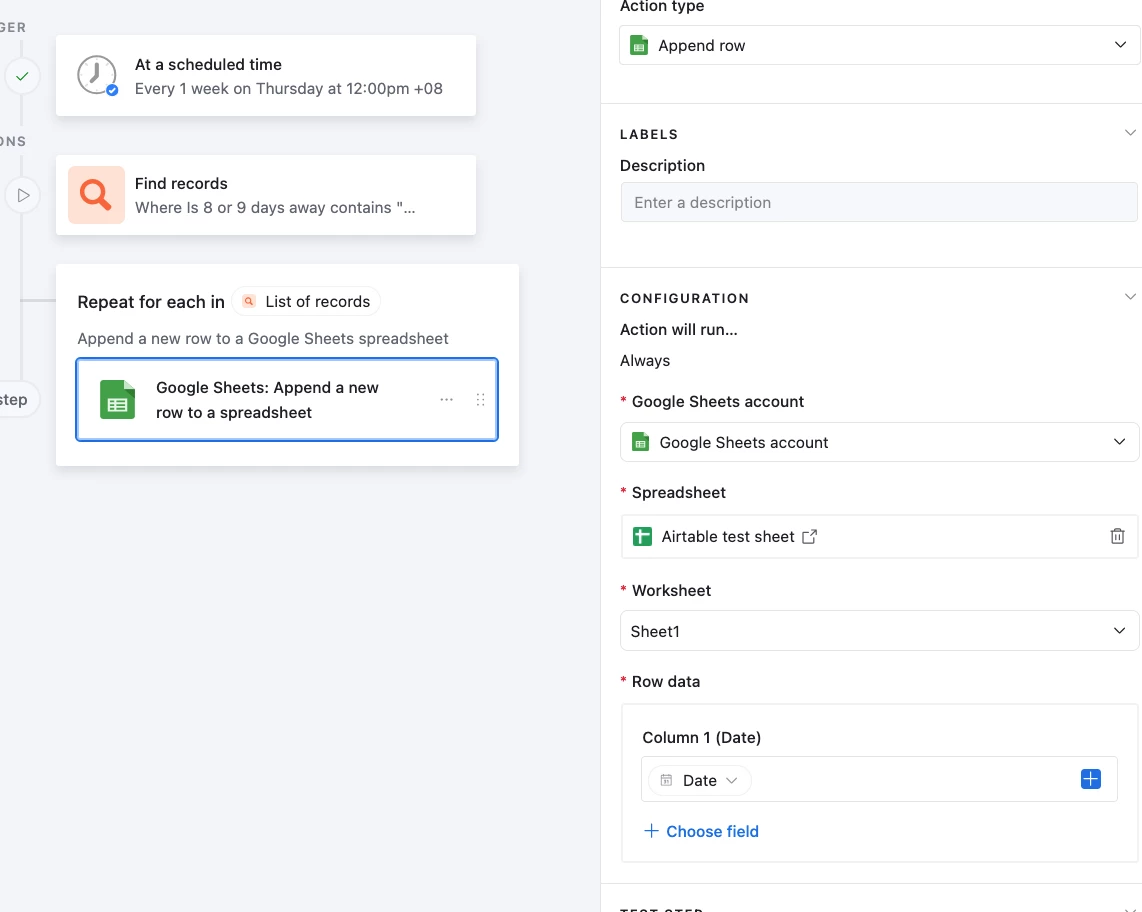Expand the Date token chevron
The width and height of the screenshot is (1142, 912).
(732, 780)
